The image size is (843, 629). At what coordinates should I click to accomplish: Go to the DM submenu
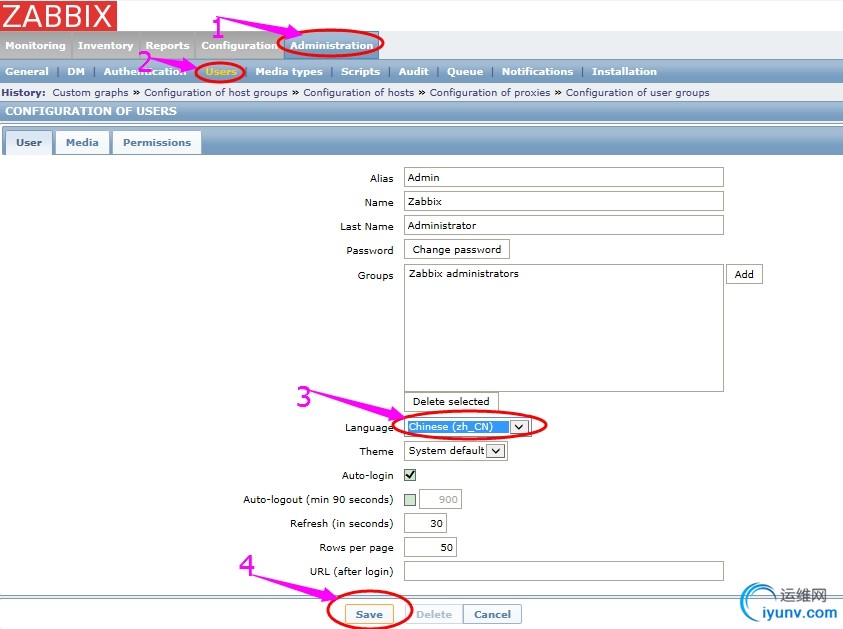[76, 72]
